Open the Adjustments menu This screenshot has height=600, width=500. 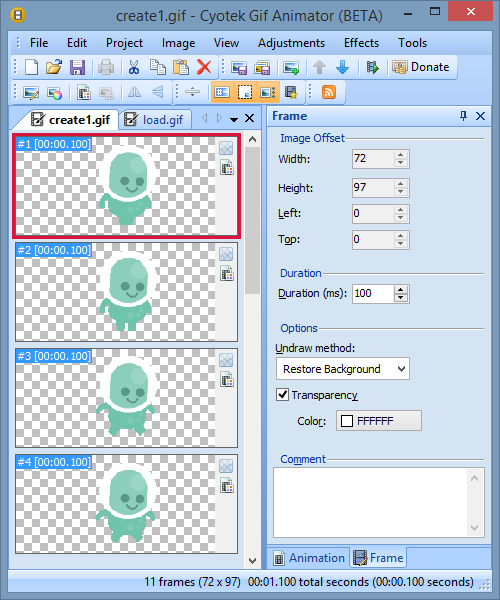pos(291,43)
